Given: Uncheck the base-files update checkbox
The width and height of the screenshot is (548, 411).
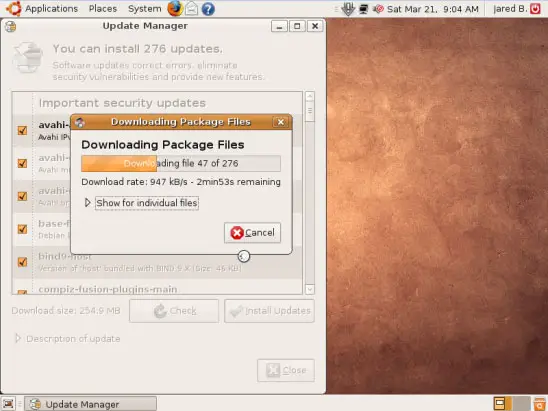Looking at the screenshot, I should (22, 229).
